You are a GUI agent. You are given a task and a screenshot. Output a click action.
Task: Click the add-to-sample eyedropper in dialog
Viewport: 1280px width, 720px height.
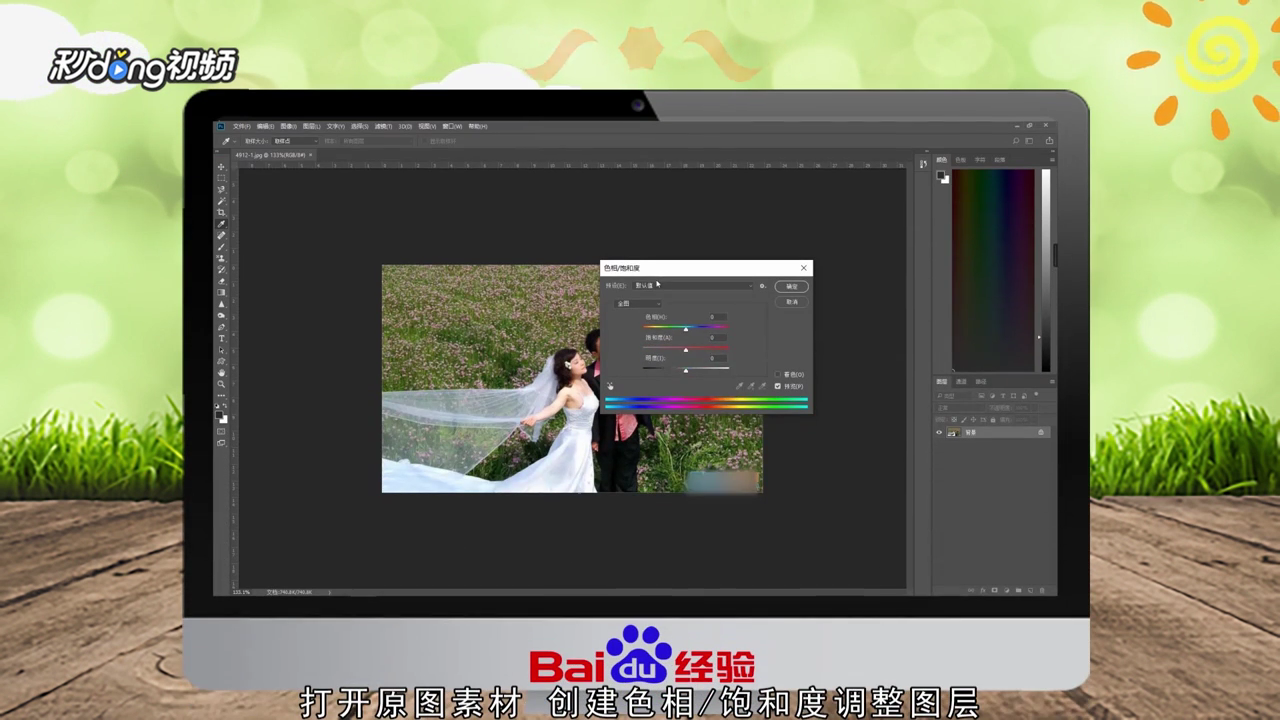pos(751,386)
